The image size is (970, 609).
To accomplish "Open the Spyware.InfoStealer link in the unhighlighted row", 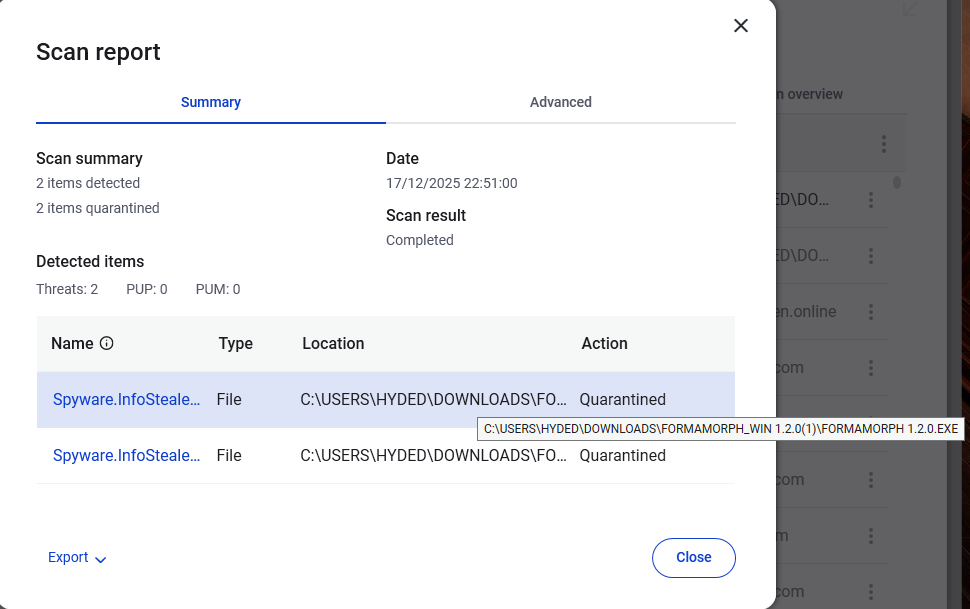I will click(x=126, y=455).
